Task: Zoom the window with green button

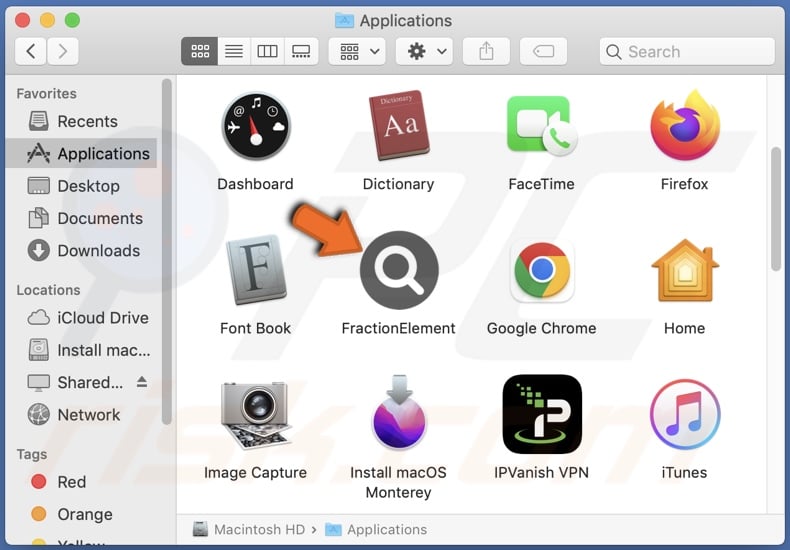Action: (x=73, y=20)
